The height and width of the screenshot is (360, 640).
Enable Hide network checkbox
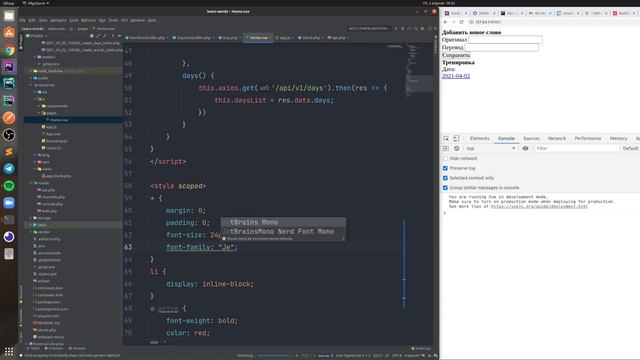(445, 158)
